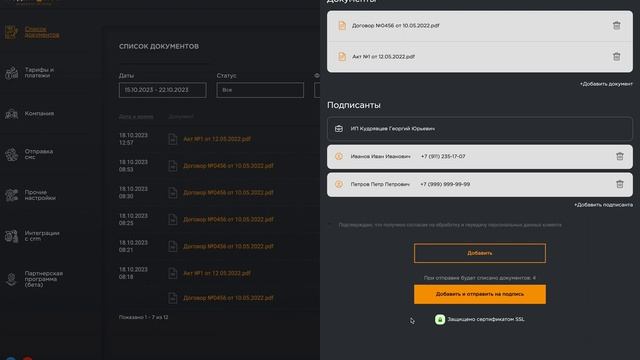Click file icon of Акт №1 in Документы panel
Viewport: 640px width, 360px height.
click(342, 56)
